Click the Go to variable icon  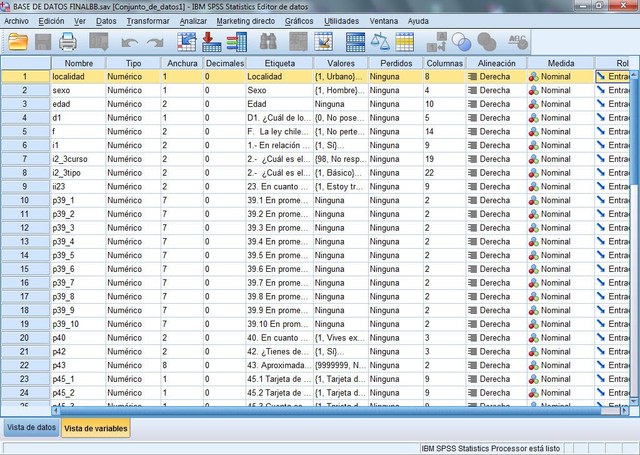(x=211, y=42)
